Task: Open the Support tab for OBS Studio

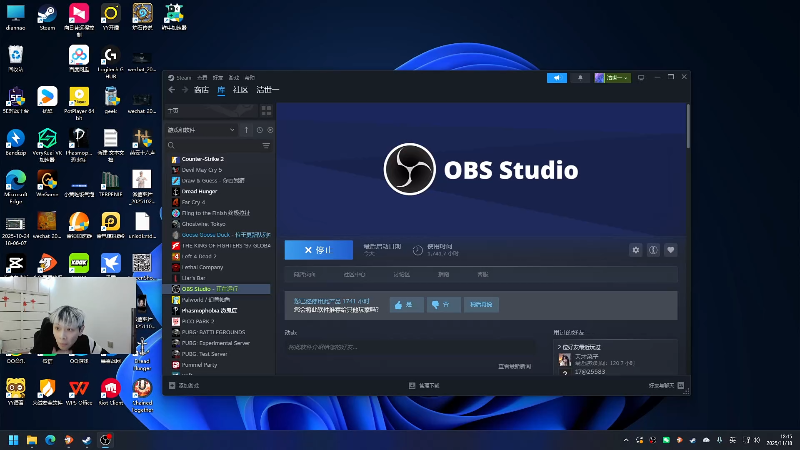Action: pos(483,274)
